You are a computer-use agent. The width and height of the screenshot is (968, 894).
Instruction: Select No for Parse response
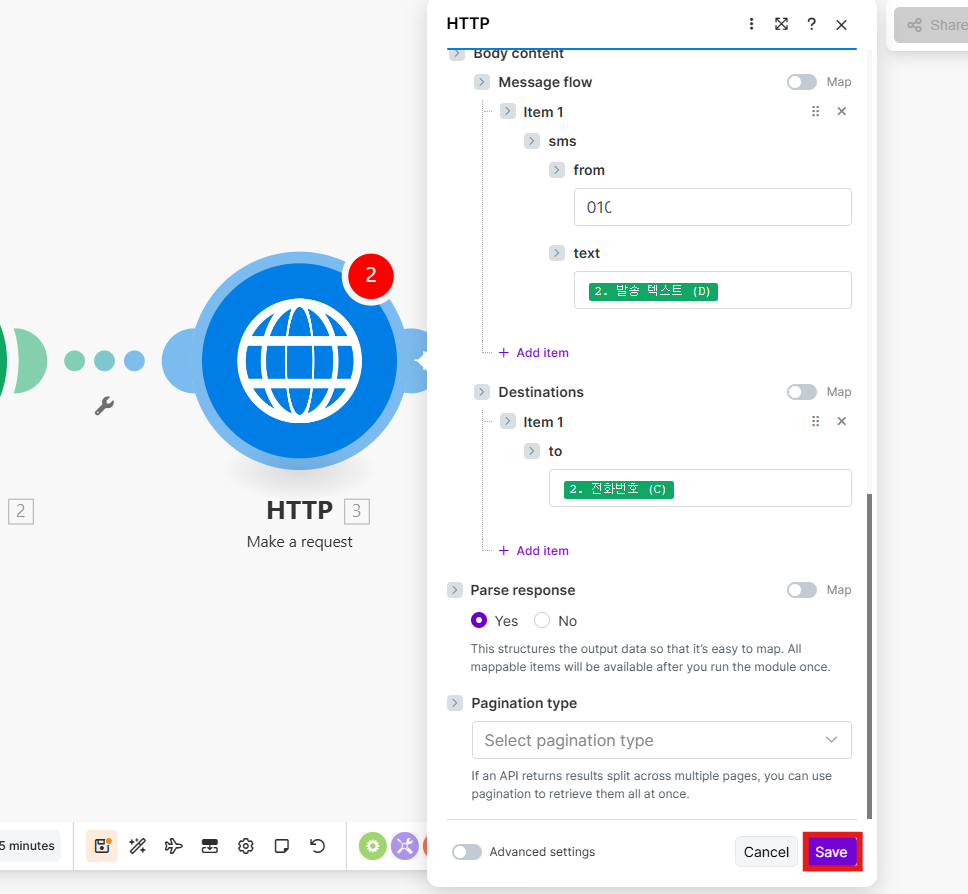coord(542,621)
